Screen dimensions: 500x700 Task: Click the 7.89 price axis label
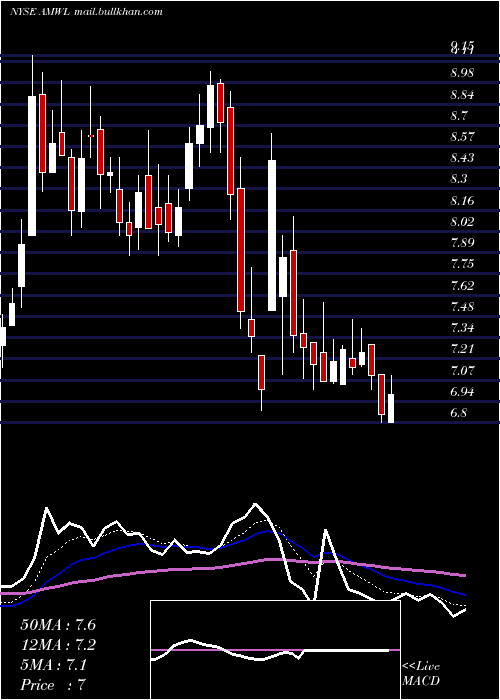point(463,243)
